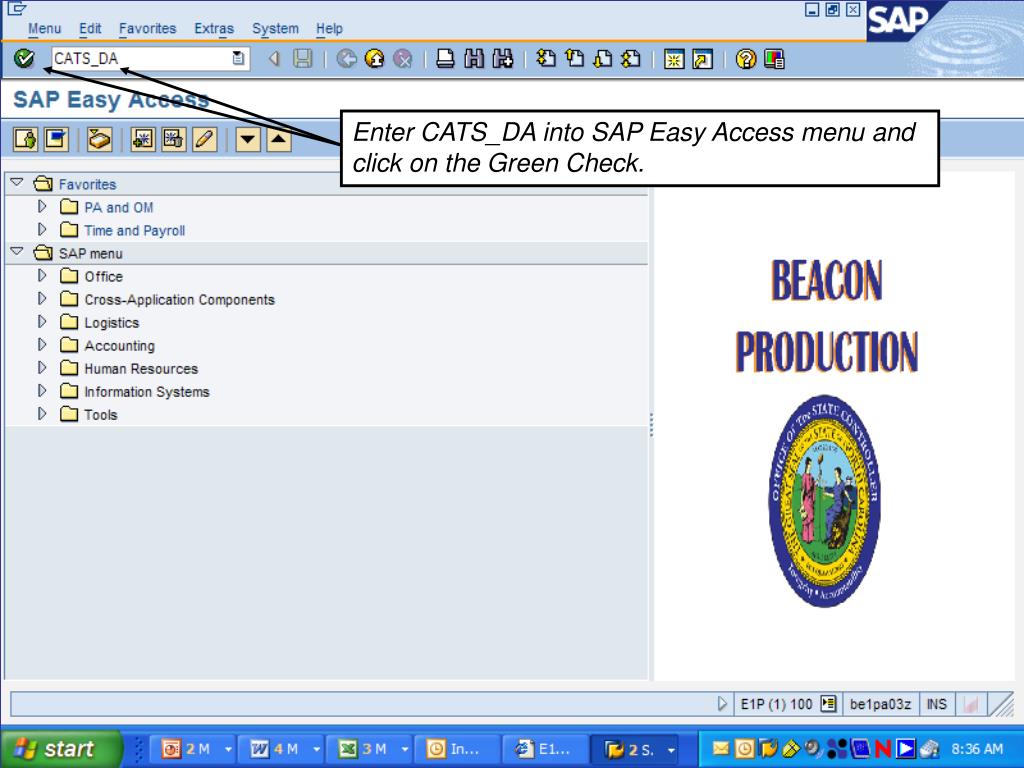Viewport: 1024px width, 768px height.
Task: Click the Find binoculars icon
Action: [x=474, y=59]
